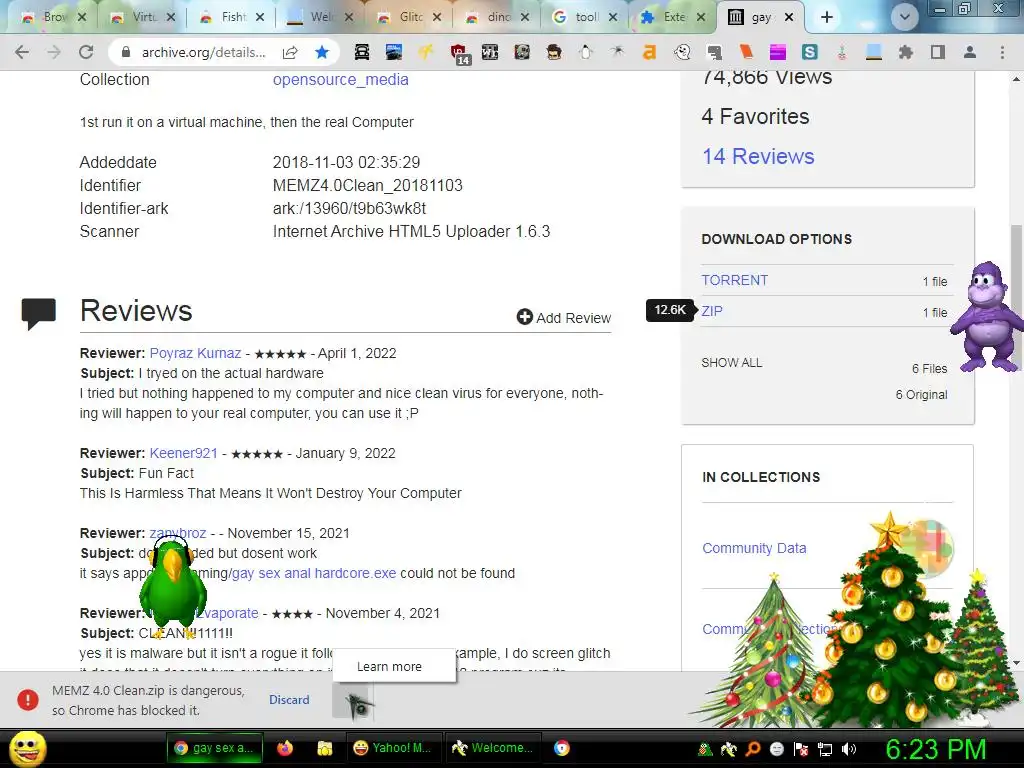Select the identifier text 'MEMZ4.0Clean_20181103'
Screen dimensions: 1024x768
point(368,185)
